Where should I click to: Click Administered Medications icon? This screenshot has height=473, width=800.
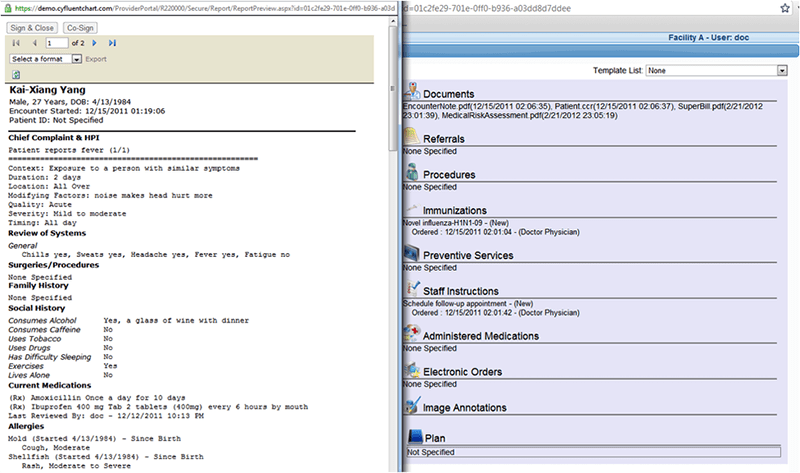(412, 333)
